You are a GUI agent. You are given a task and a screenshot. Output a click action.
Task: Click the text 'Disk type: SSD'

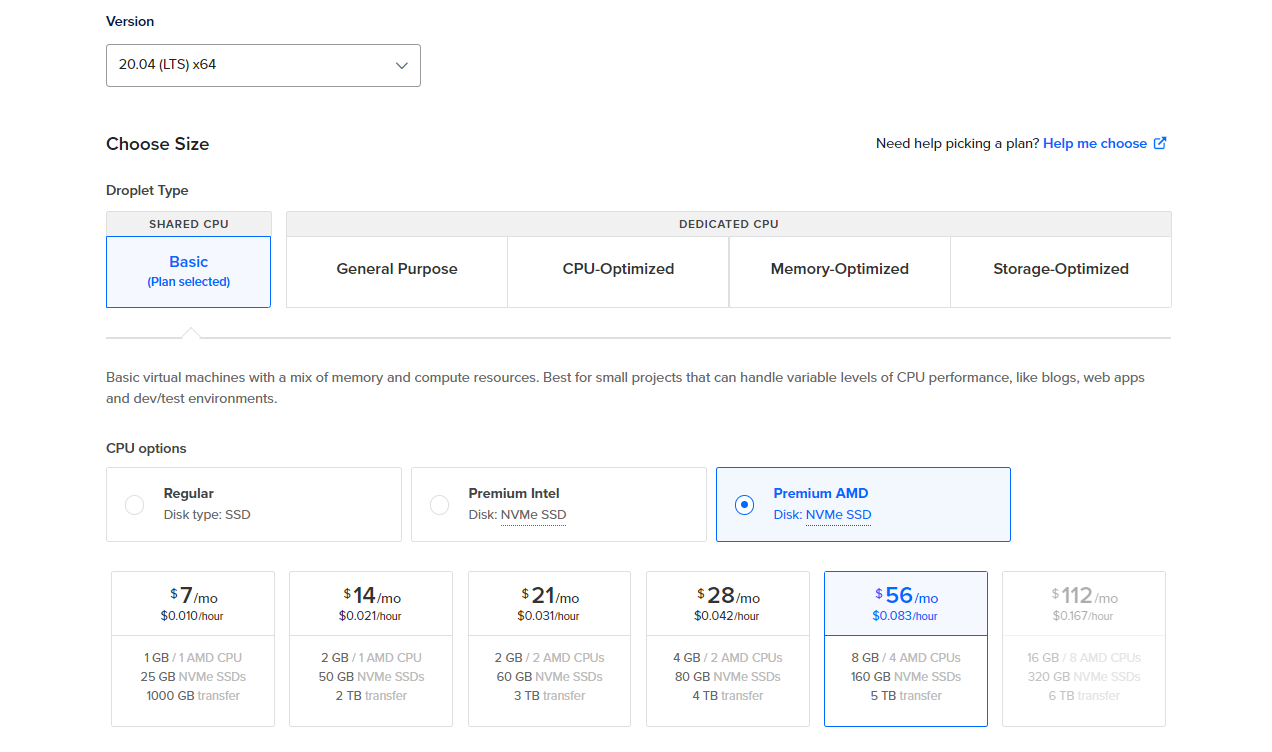[x=207, y=515]
